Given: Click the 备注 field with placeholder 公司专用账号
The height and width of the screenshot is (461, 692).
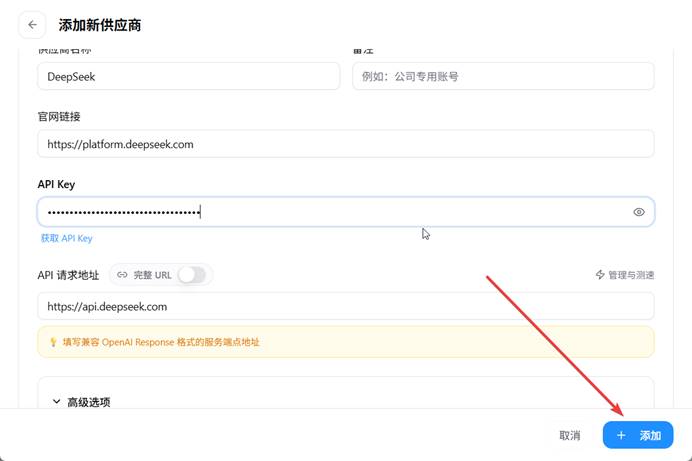Looking at the screenshot, I should click(x=503, y=76).
